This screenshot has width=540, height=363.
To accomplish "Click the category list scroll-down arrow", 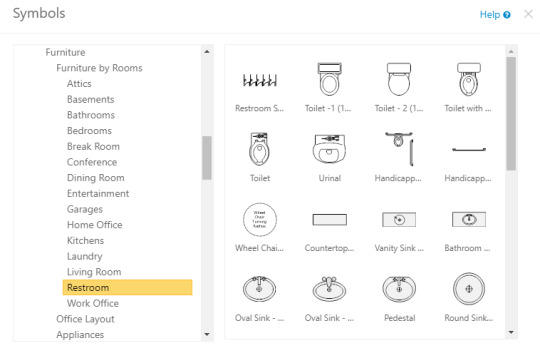I will tap(207, 334).
